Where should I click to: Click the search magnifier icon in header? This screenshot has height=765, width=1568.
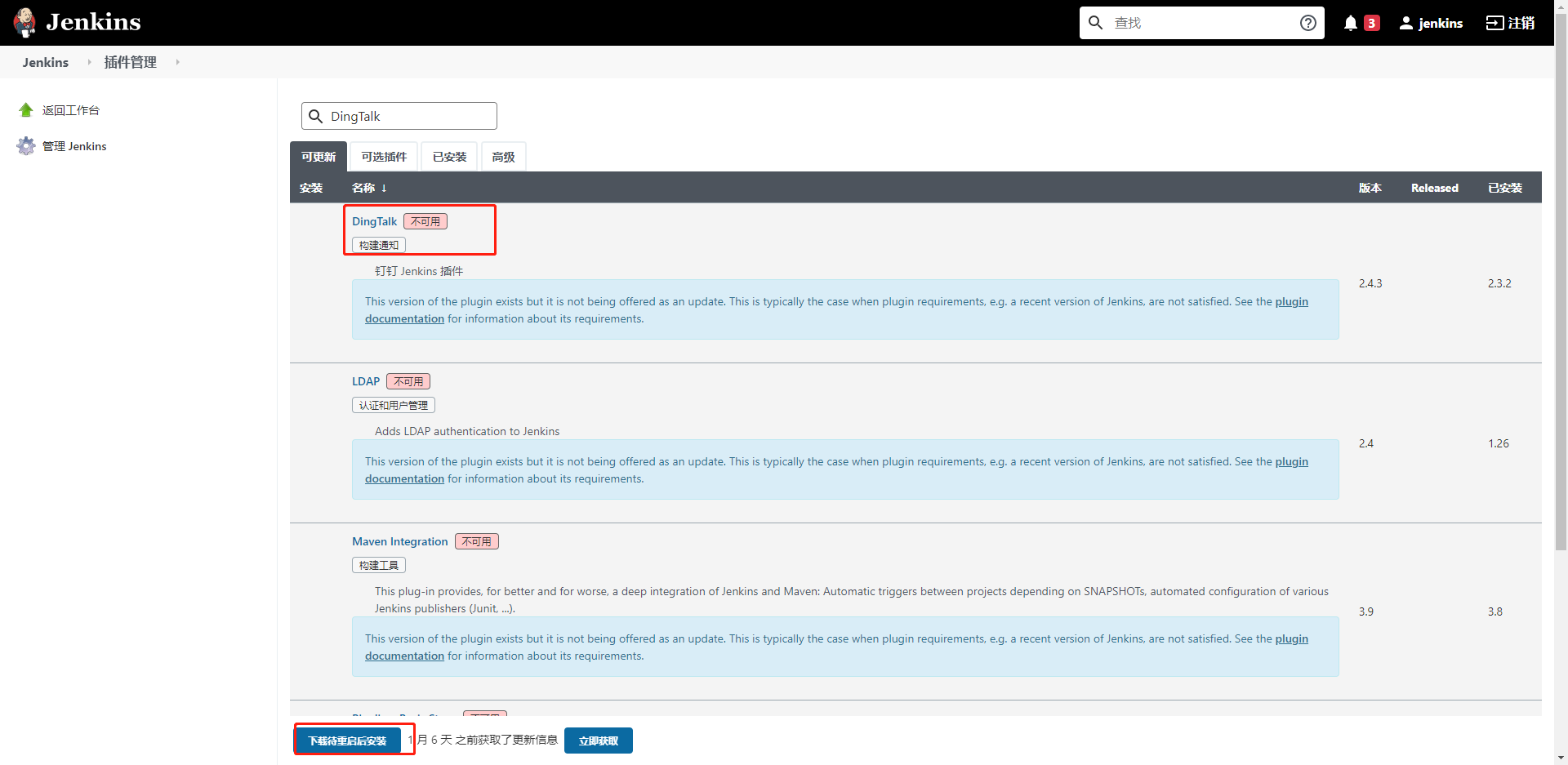1096,23
